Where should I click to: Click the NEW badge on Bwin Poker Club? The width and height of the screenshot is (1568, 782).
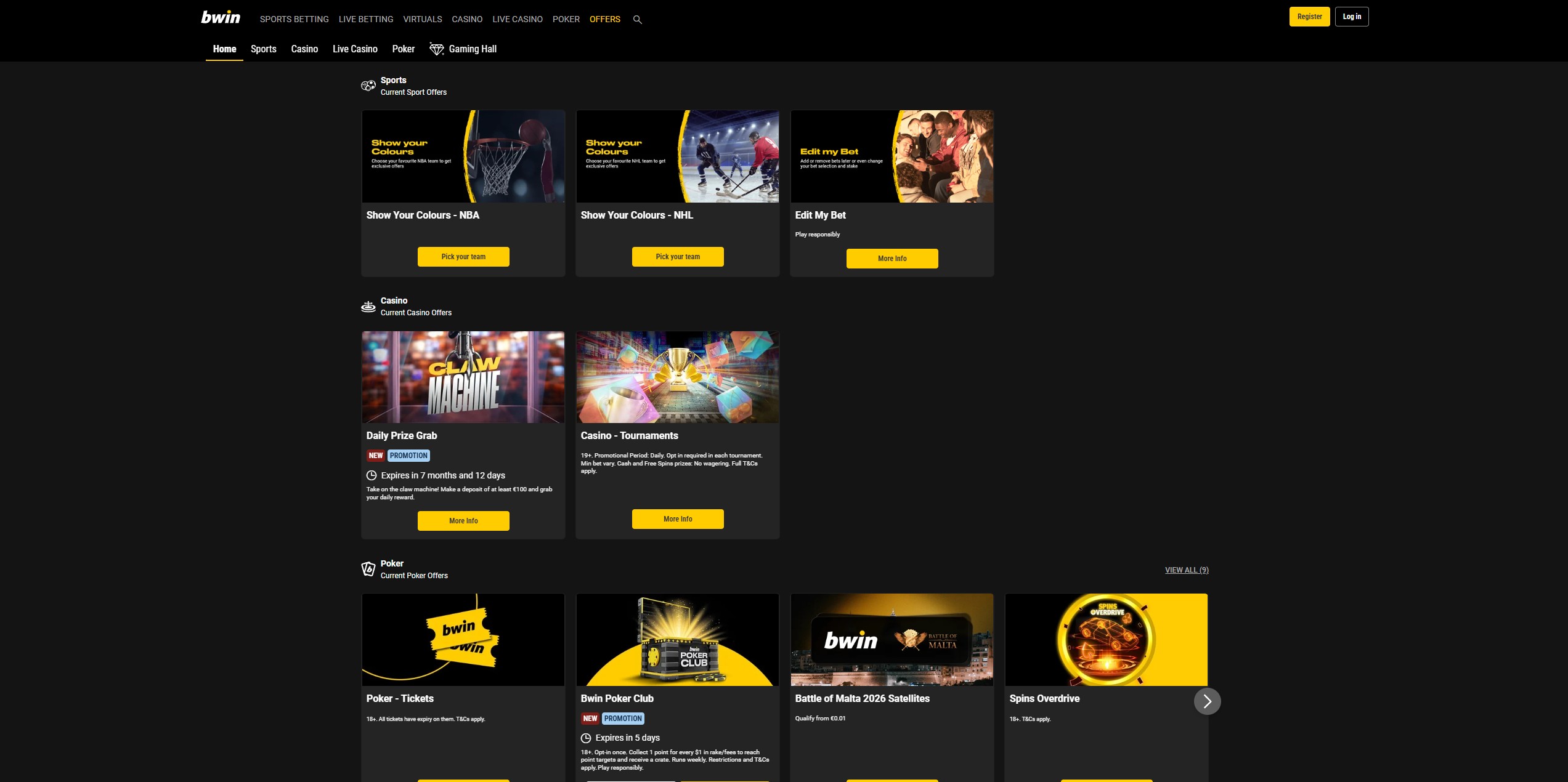[x=590, y=719]
